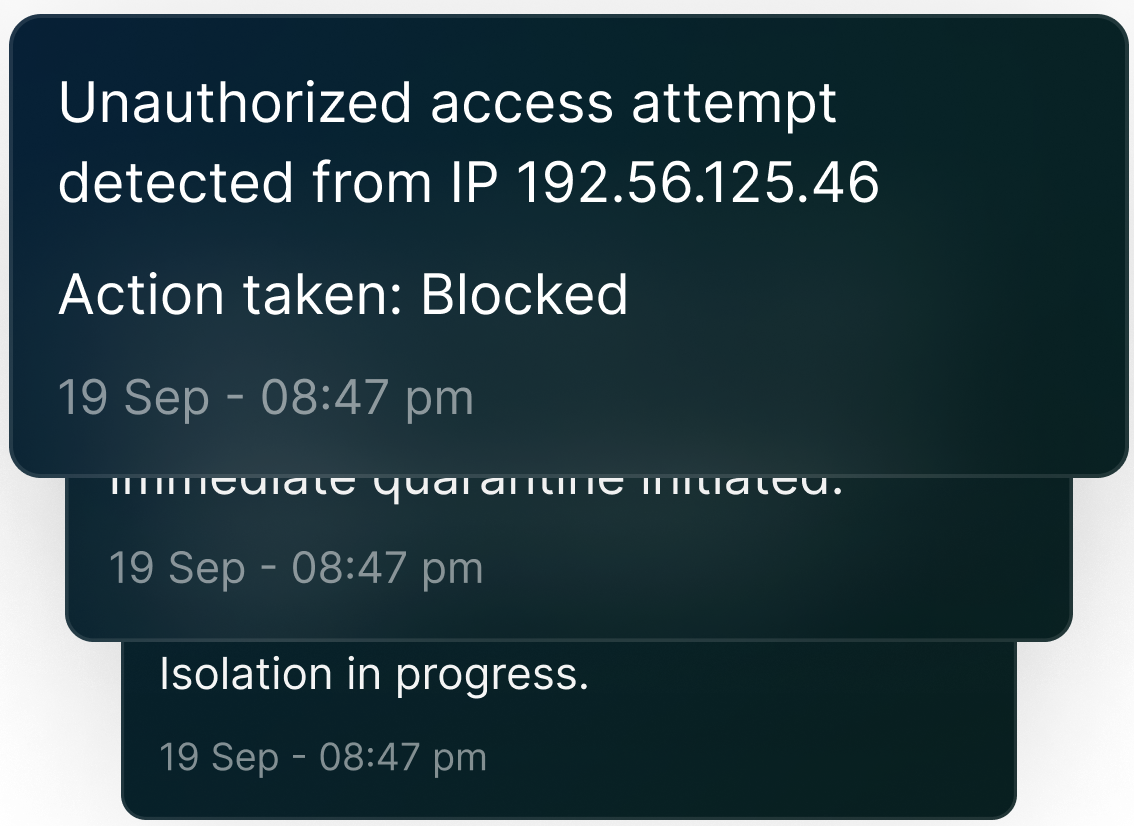The height and width of the screenshot is (826, 1134).
Task: Click "19 Sep" date on quarantine notification
Action: click(x=176, y=568)
